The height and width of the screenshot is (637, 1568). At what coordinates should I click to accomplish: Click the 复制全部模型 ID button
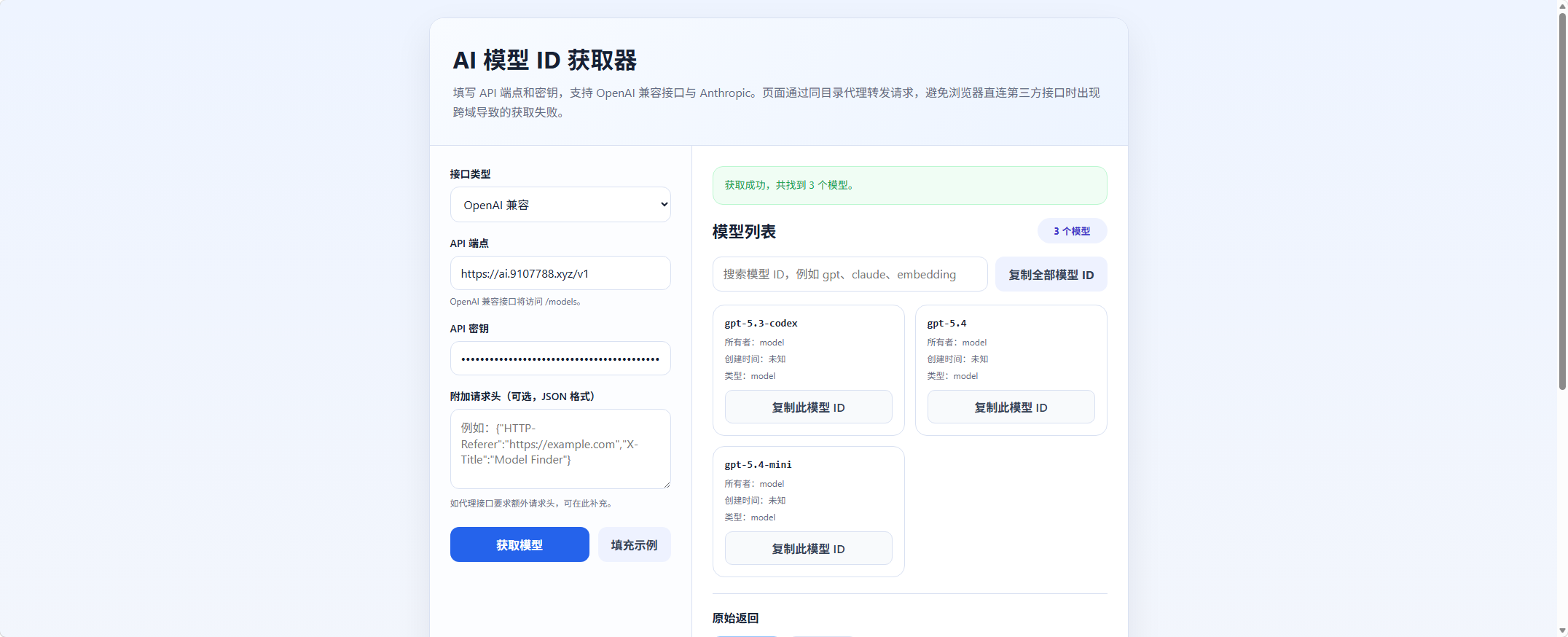1051,274
